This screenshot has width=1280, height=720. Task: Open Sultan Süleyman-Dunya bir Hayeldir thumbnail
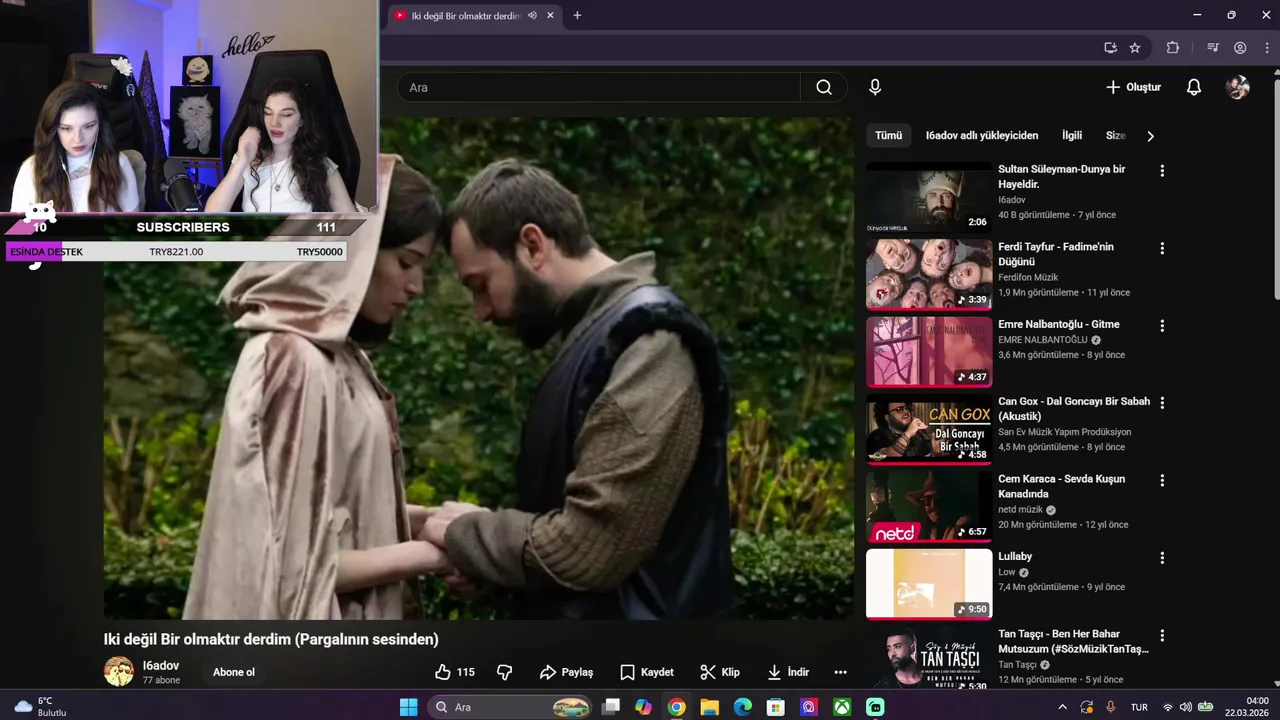click(x=929, y=197)
